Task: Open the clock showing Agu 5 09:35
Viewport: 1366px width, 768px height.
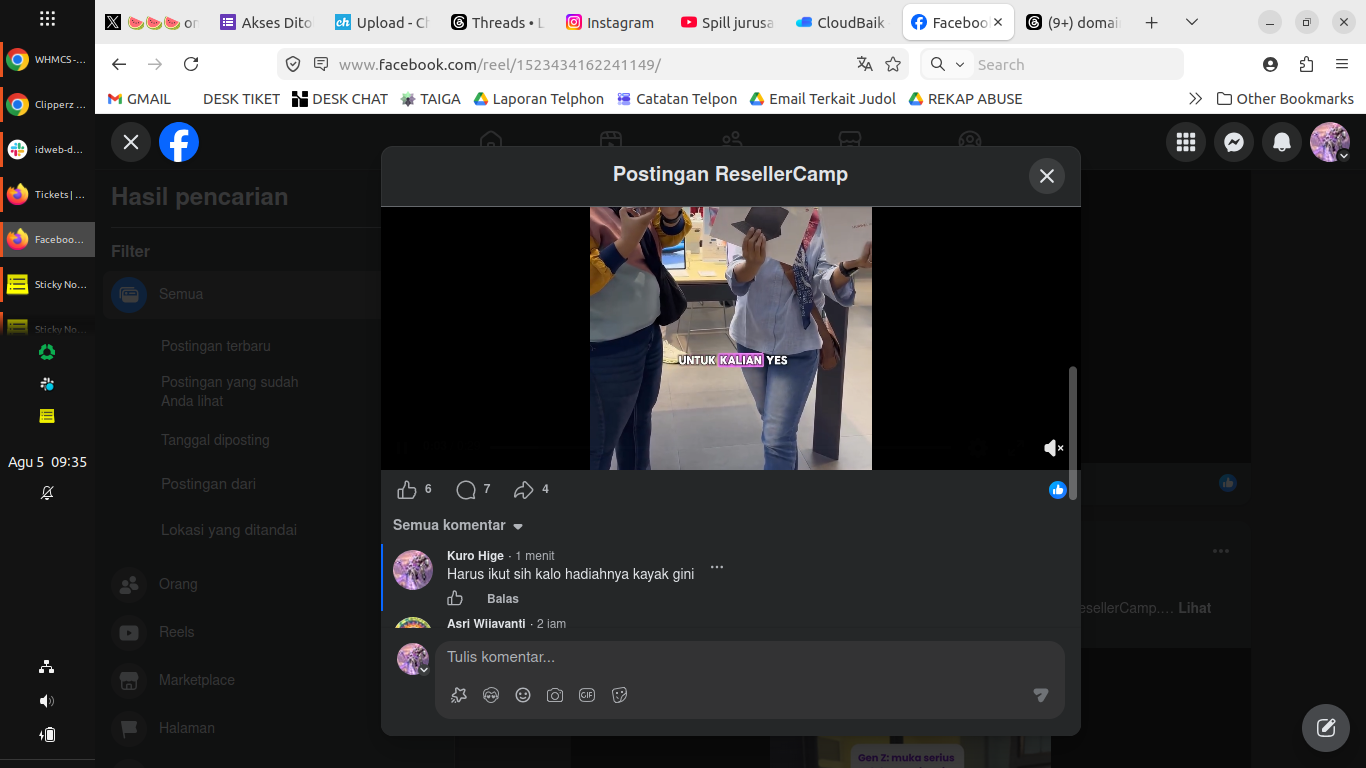Action: pyautogui.click(x=47, y=462)
